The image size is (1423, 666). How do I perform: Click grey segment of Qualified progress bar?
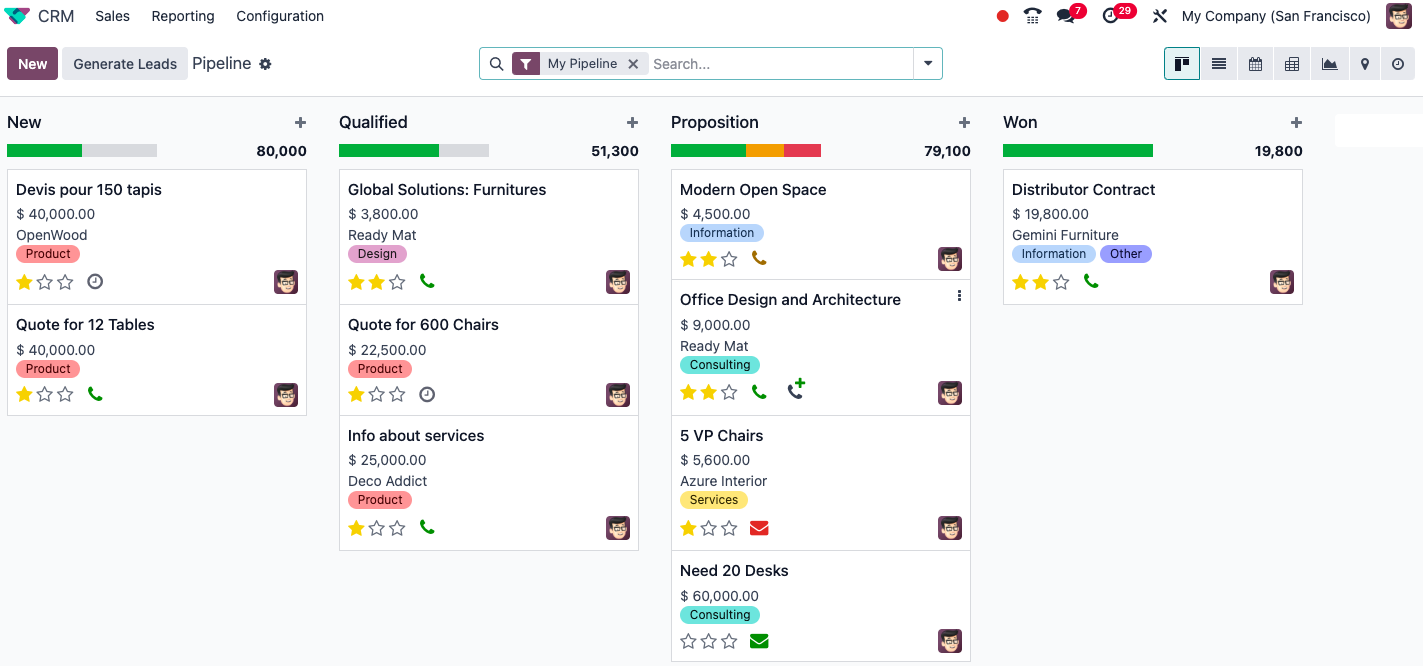click(464, 151)
